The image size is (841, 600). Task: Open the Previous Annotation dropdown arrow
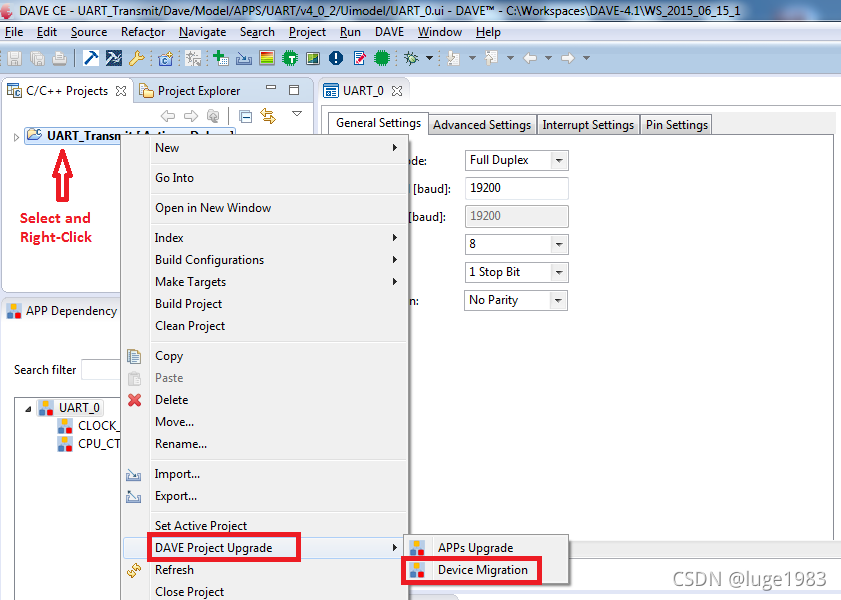point(510,58)
